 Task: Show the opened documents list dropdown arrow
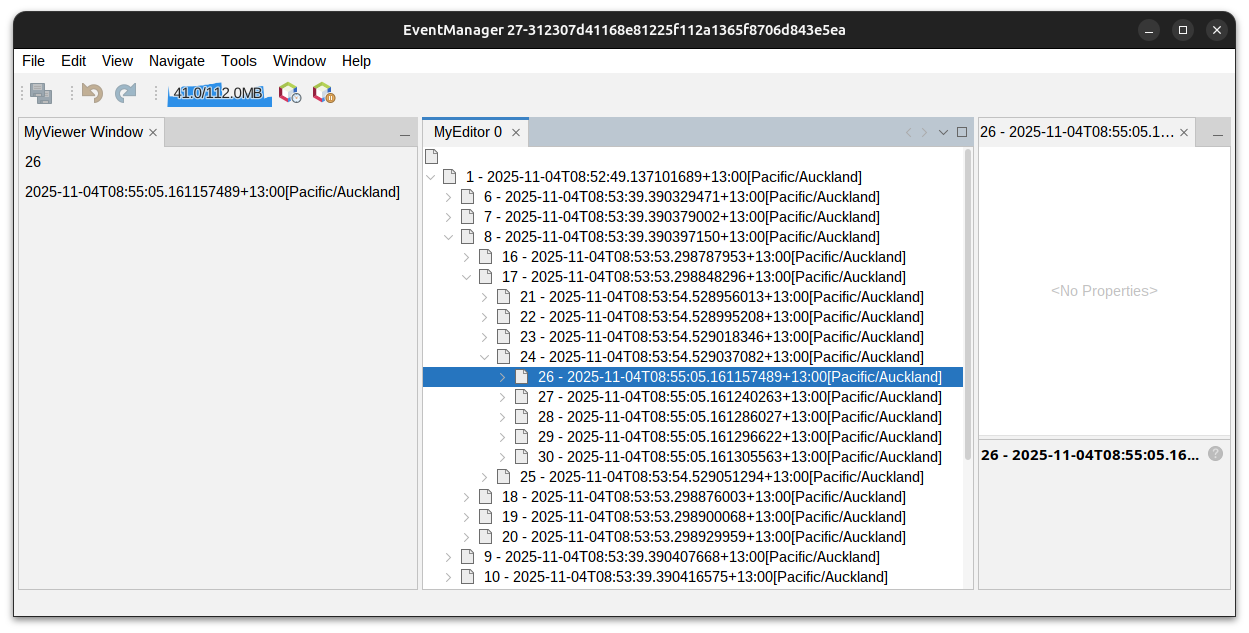point(942,132)
